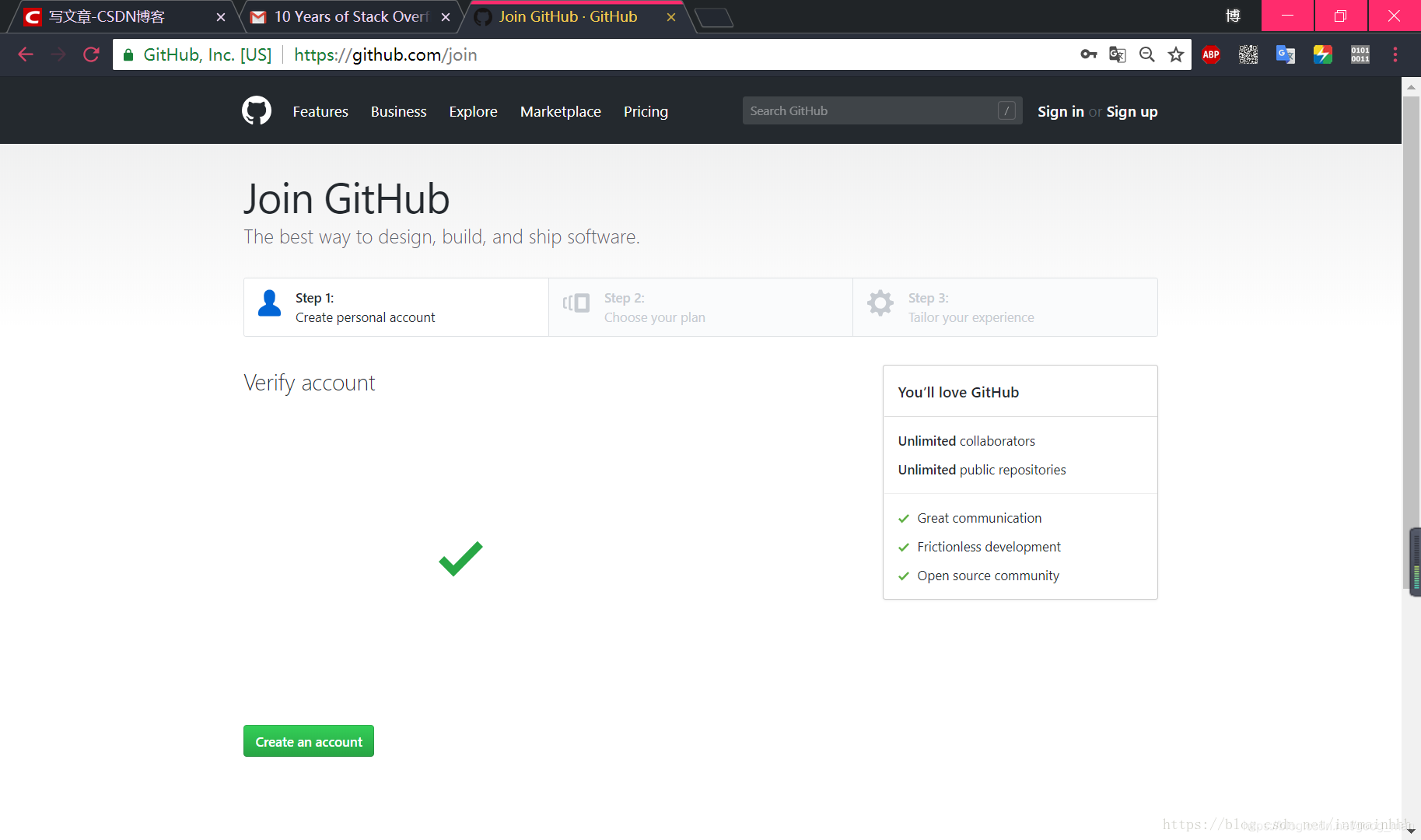
Task: Focus the Search GitHub field
Action: tap(882, 110)
